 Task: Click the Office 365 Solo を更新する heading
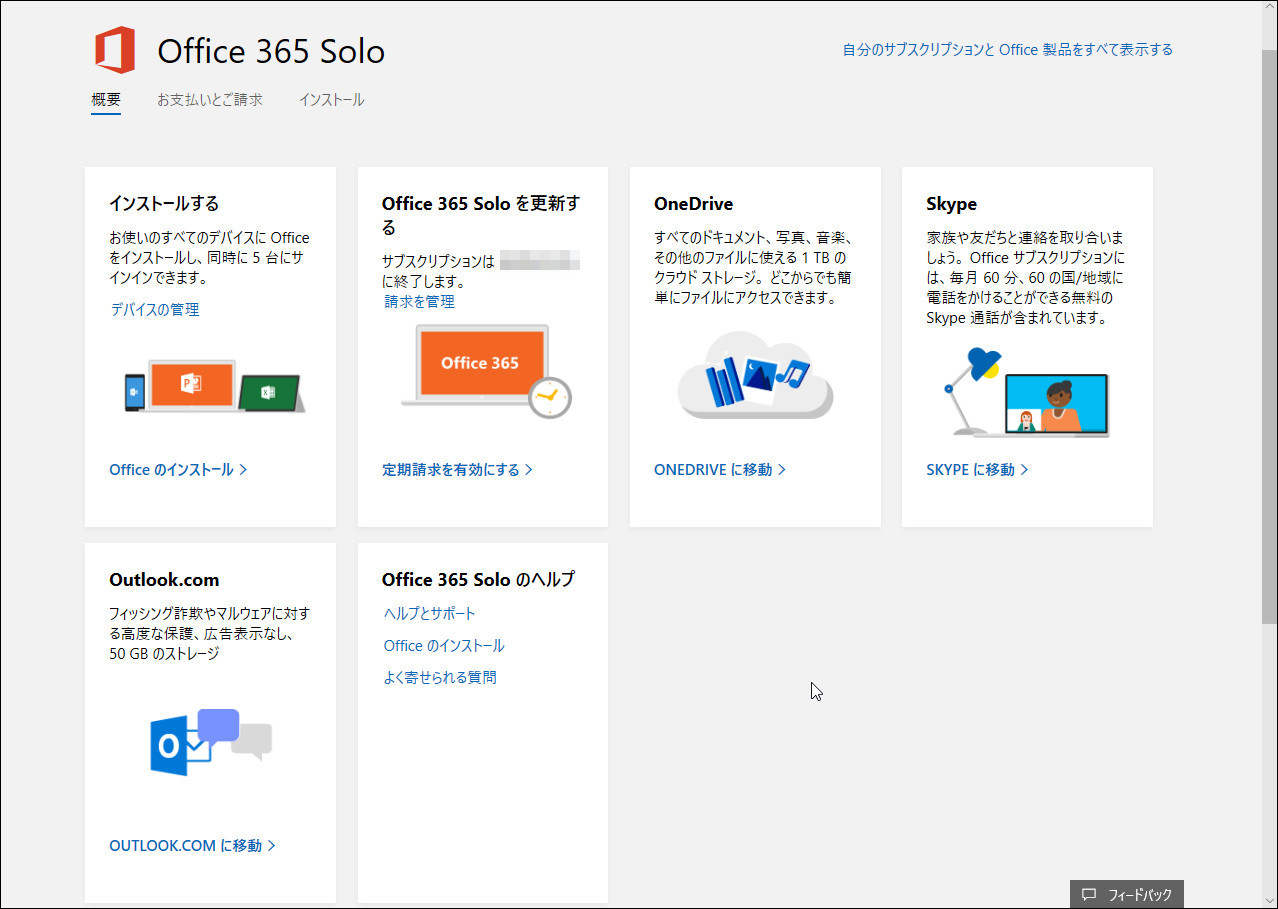click(x=481, y=215)
